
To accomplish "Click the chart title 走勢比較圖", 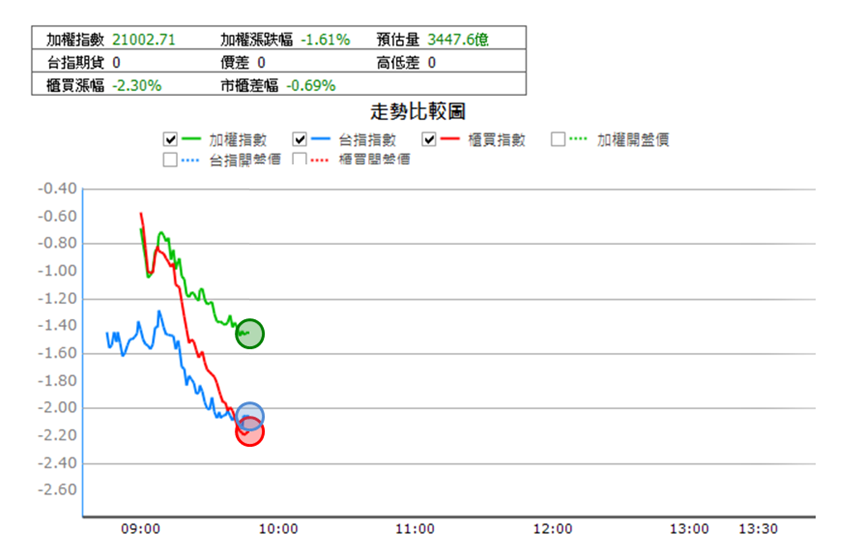I will [418, 111].
